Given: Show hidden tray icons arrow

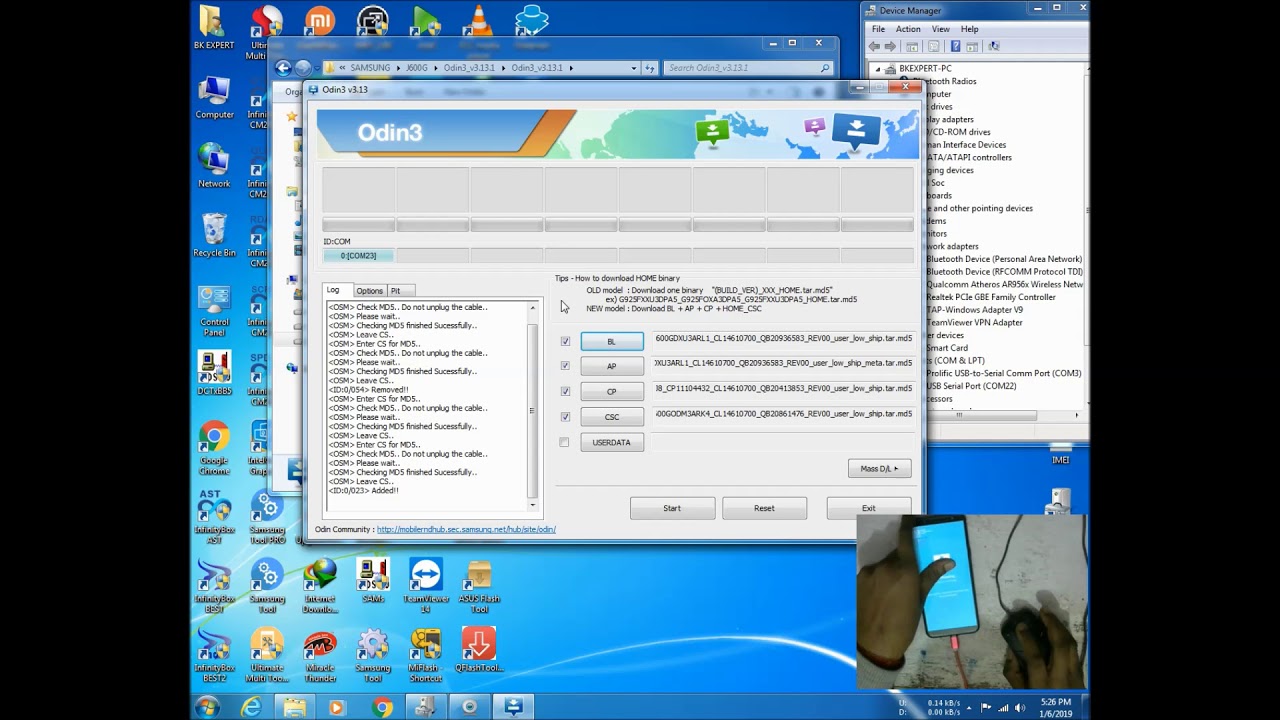Looking at the screenshot, I should coord(967,707).
